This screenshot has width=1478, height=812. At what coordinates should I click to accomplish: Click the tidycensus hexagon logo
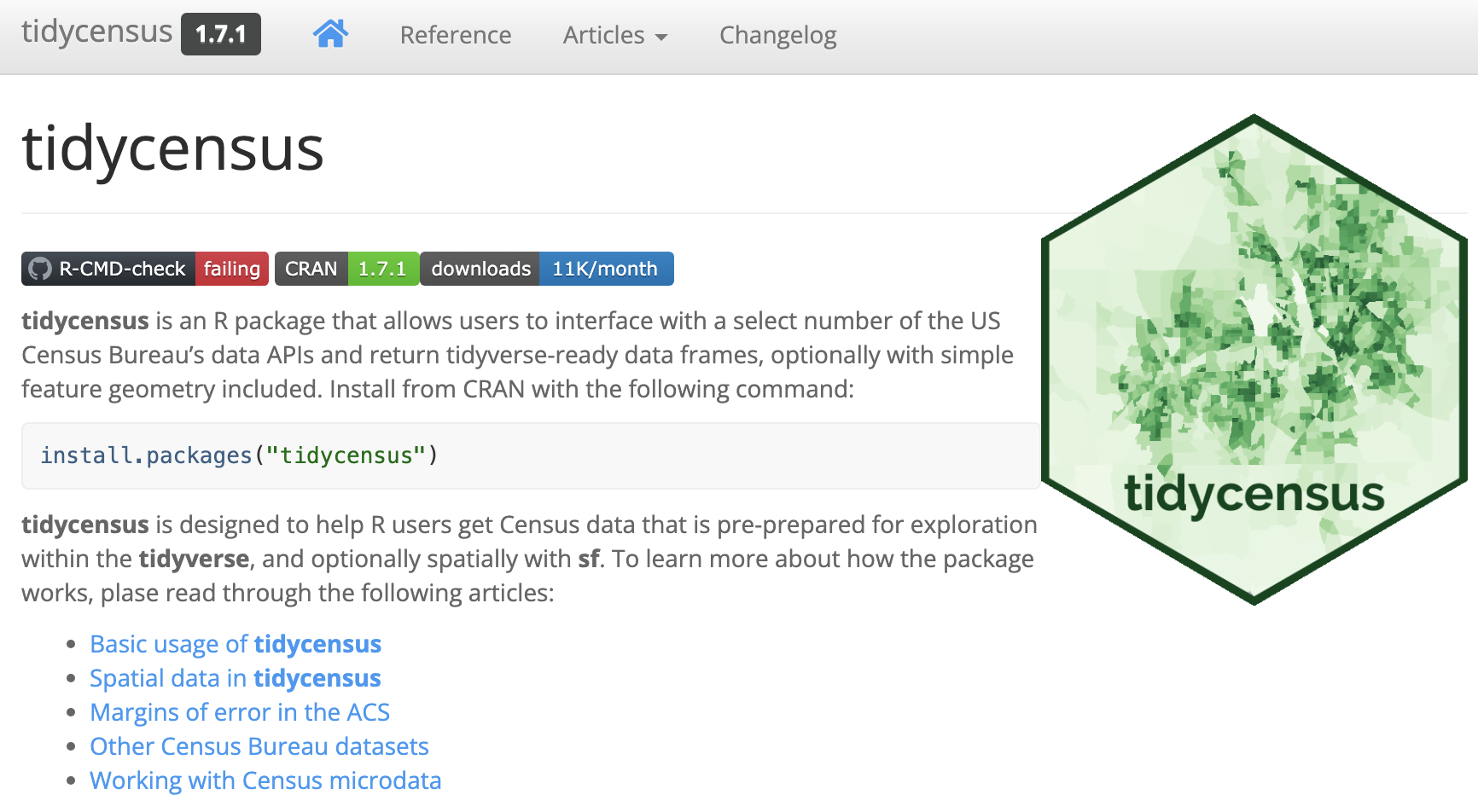click(1254, 359)
